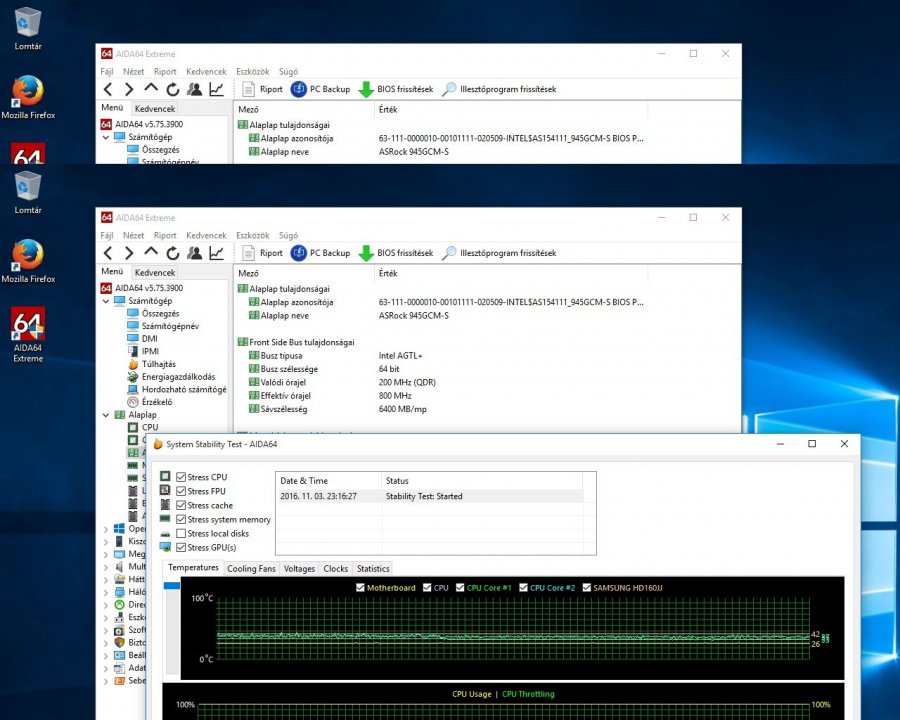Open Fájl menu in the lower AIDA64 window
This screenshot has height=720, width=900.
click(x=107, y=235)
